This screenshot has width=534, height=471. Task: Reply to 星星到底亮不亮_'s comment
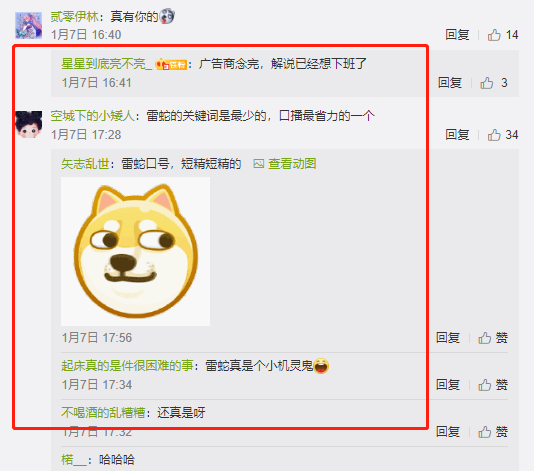click(x=450, y=83)
